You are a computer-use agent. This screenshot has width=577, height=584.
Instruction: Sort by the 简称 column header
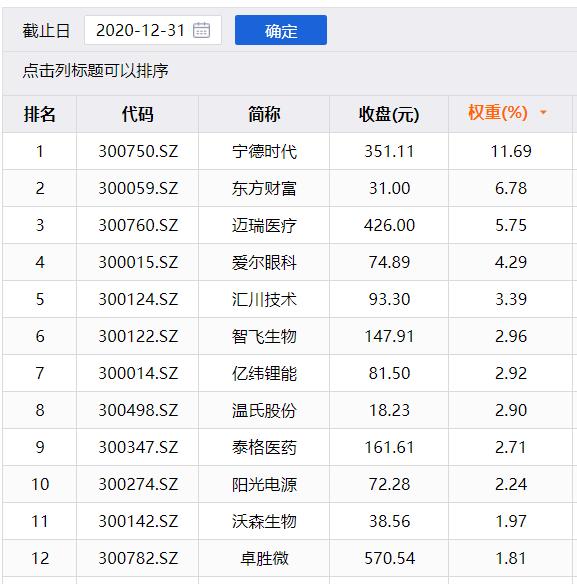pyautogui.click(x=264, y=114)
